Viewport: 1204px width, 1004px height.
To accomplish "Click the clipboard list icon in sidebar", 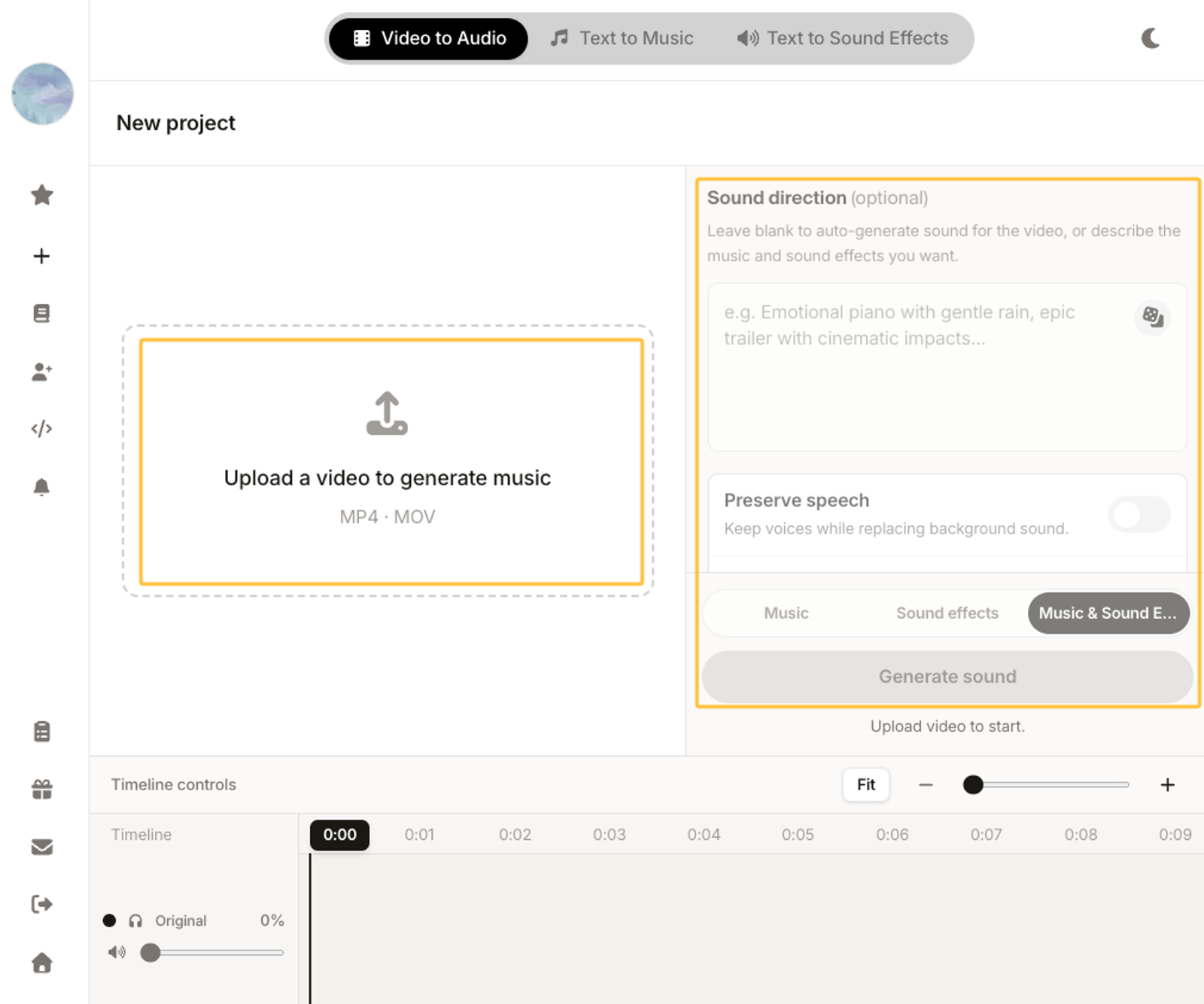I will coord(42,732).
